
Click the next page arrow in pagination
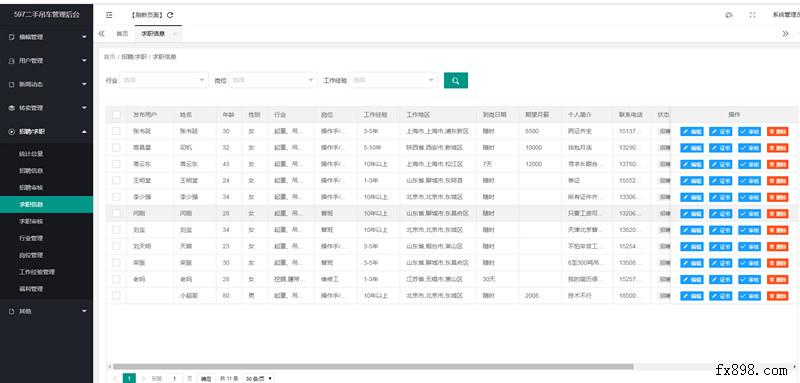143,379
